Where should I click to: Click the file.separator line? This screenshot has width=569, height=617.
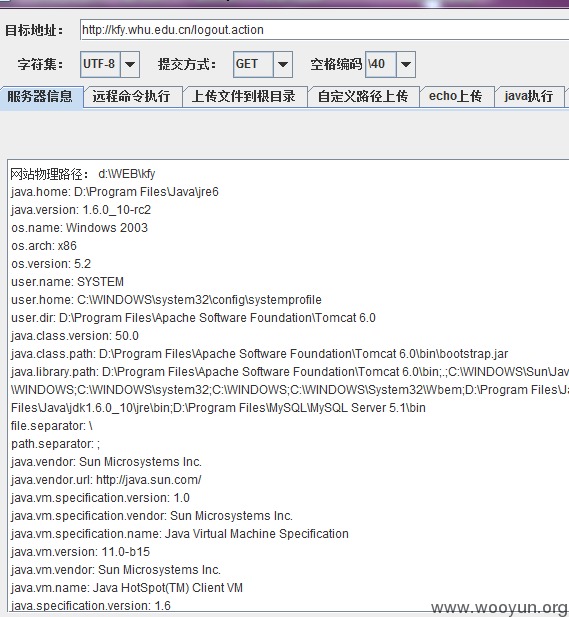click(52, 426)
